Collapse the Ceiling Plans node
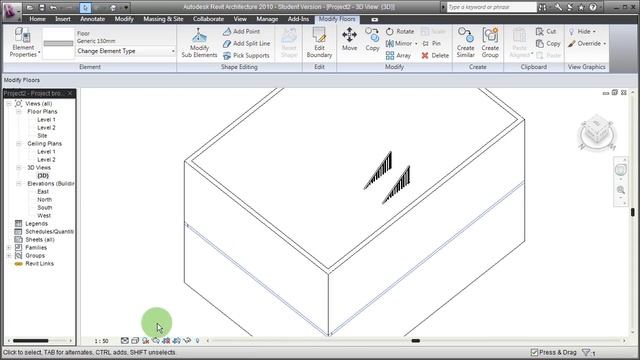 pos(19,144)
